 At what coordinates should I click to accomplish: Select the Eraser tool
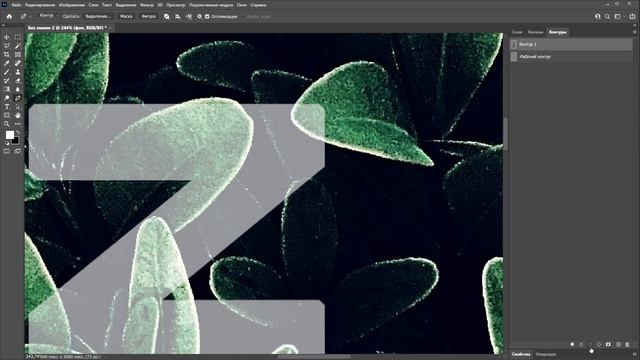[x=18, y=80]
